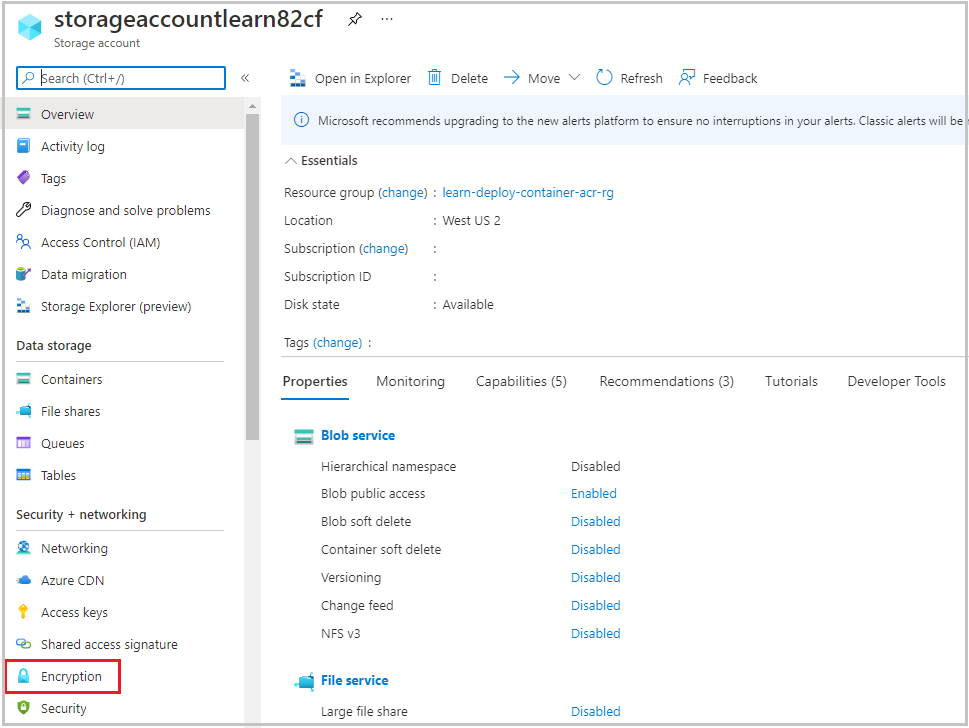Click Disabled link for Change feed

tap(596, 606)
